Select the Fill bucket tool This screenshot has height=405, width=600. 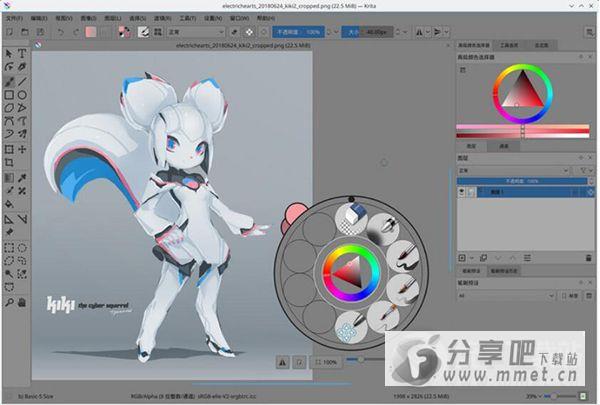9,204
